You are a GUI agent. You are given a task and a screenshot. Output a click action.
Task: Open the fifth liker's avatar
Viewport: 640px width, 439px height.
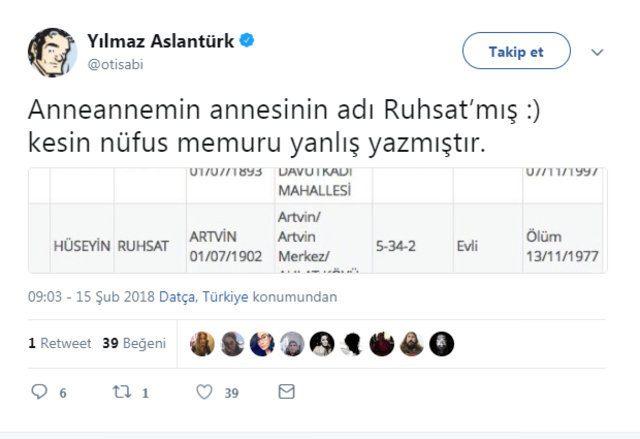click(321, 344)
